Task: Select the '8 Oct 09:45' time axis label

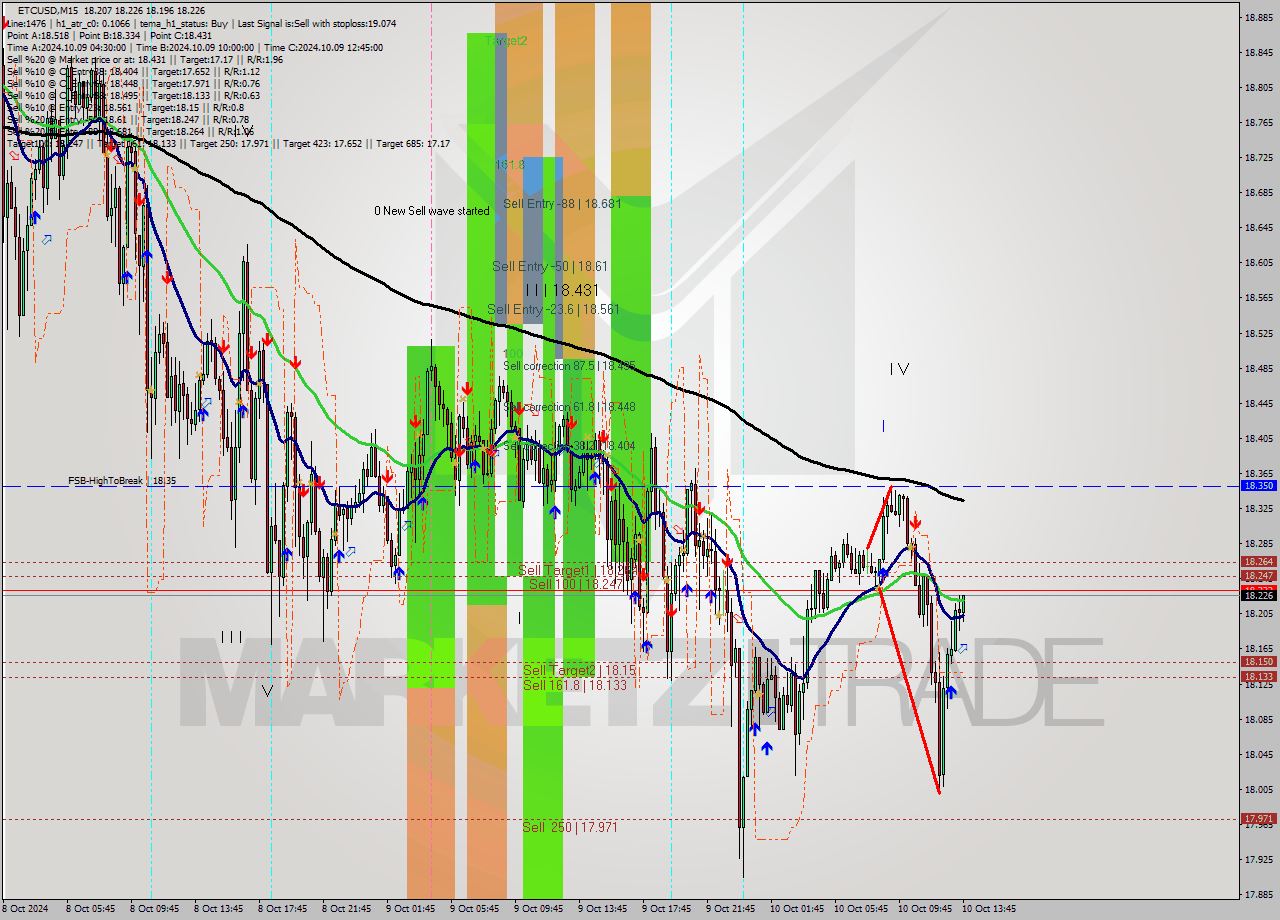Action: (x=155, y=909)
